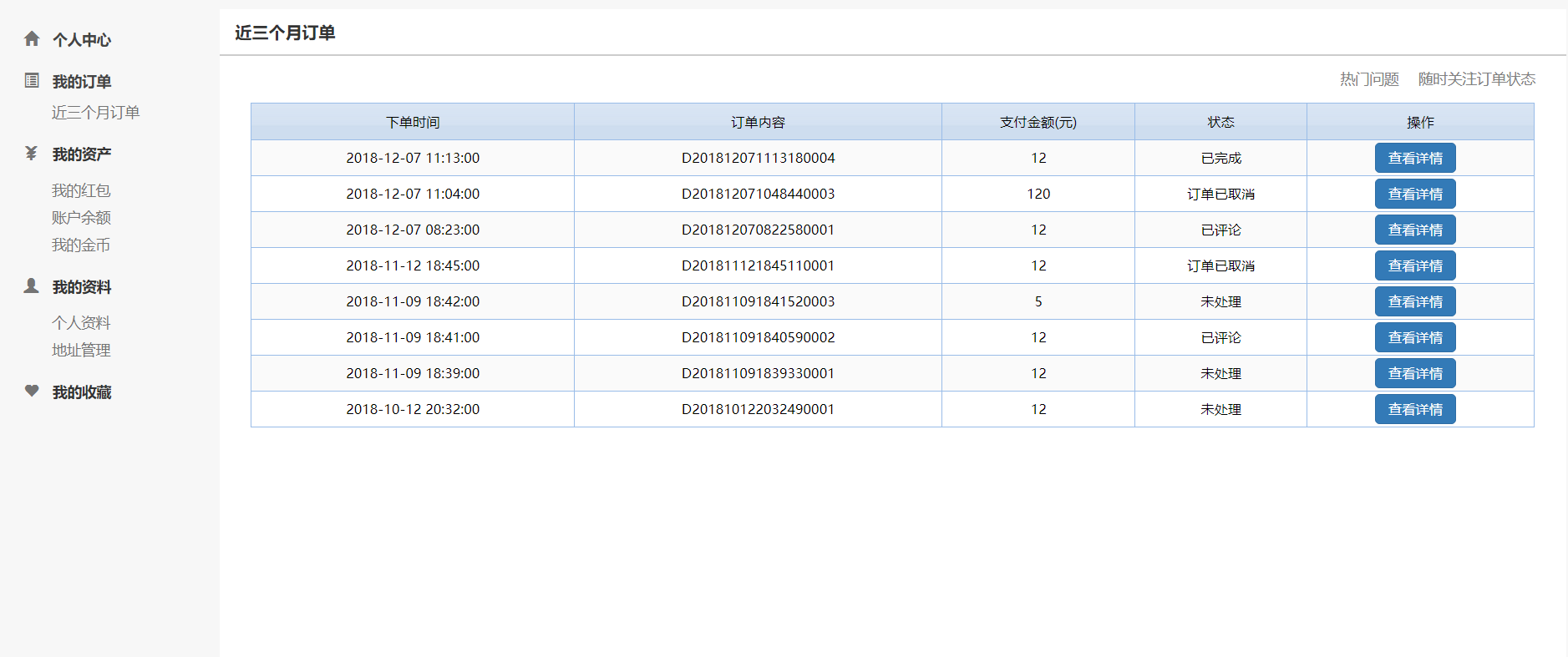
Task: Click order number D201811091840590002
Action: coord(758,337)
